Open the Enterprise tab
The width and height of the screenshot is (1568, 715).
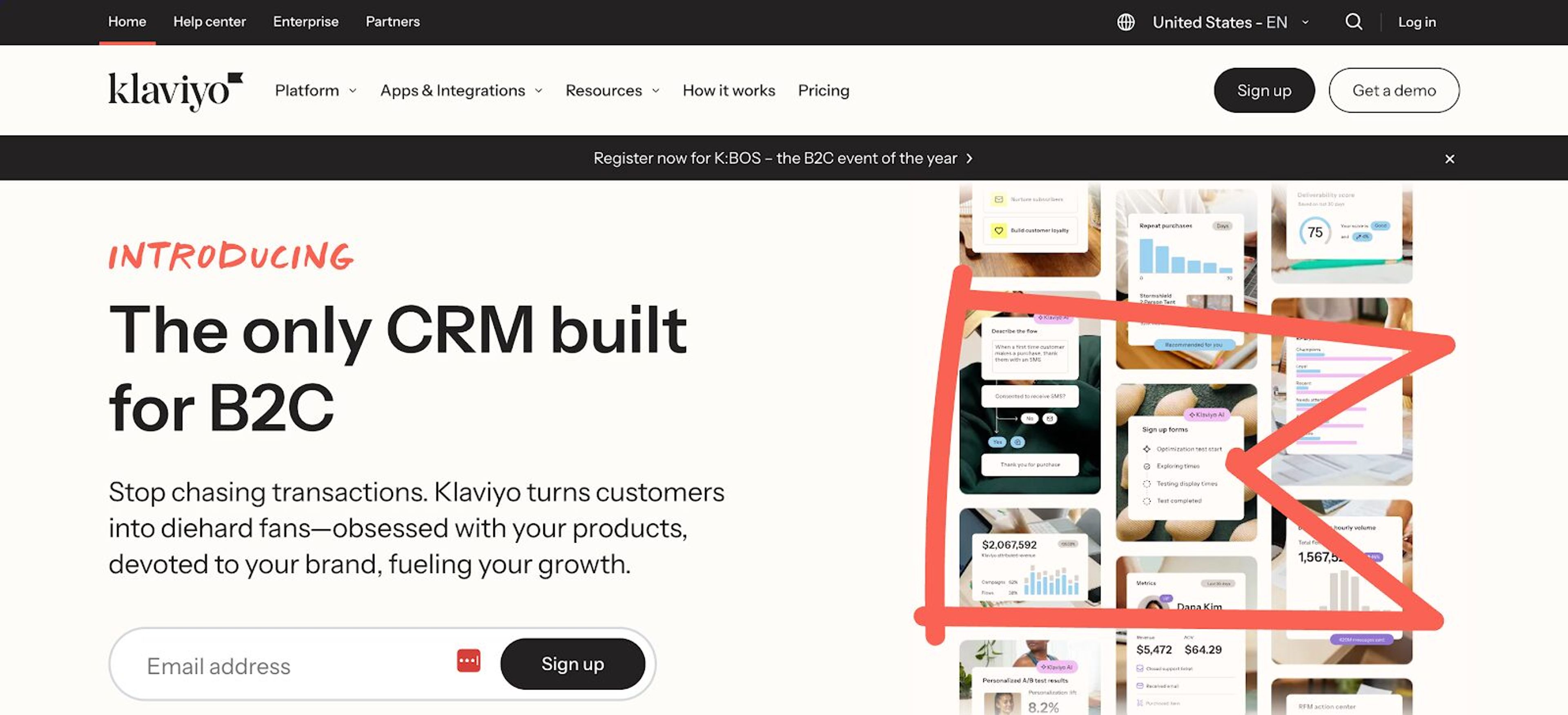[305, 21]
